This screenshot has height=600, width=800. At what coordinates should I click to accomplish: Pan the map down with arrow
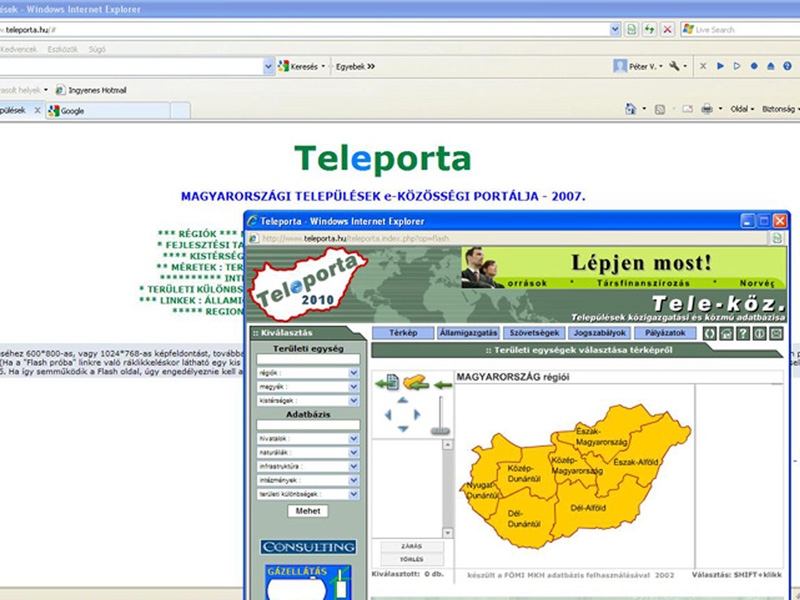(x=403, y=429)
